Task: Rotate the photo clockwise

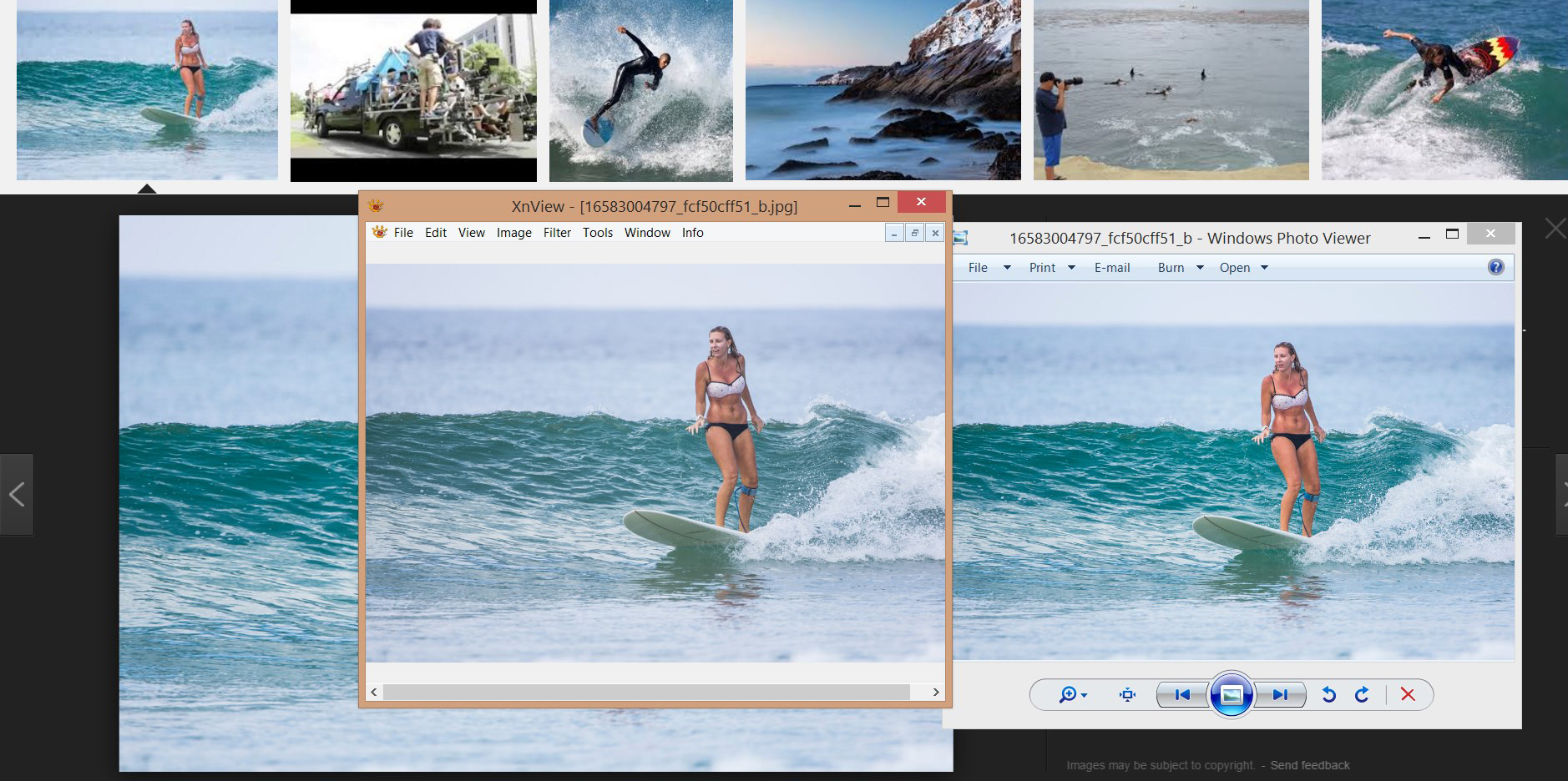Action: point(1362,694)
